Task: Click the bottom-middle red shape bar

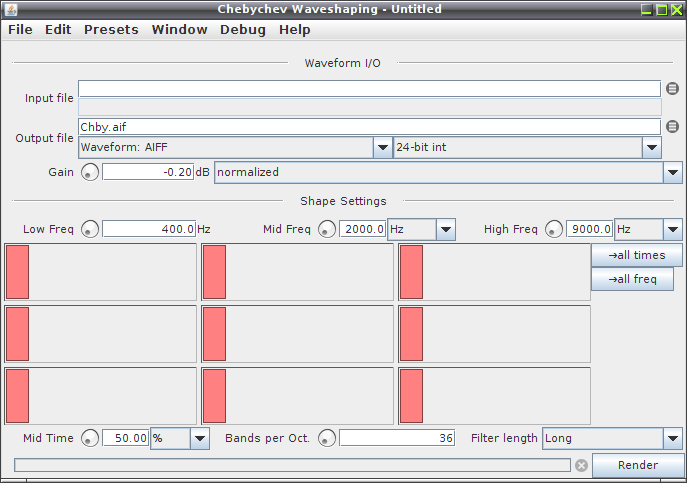Action: 215,396
